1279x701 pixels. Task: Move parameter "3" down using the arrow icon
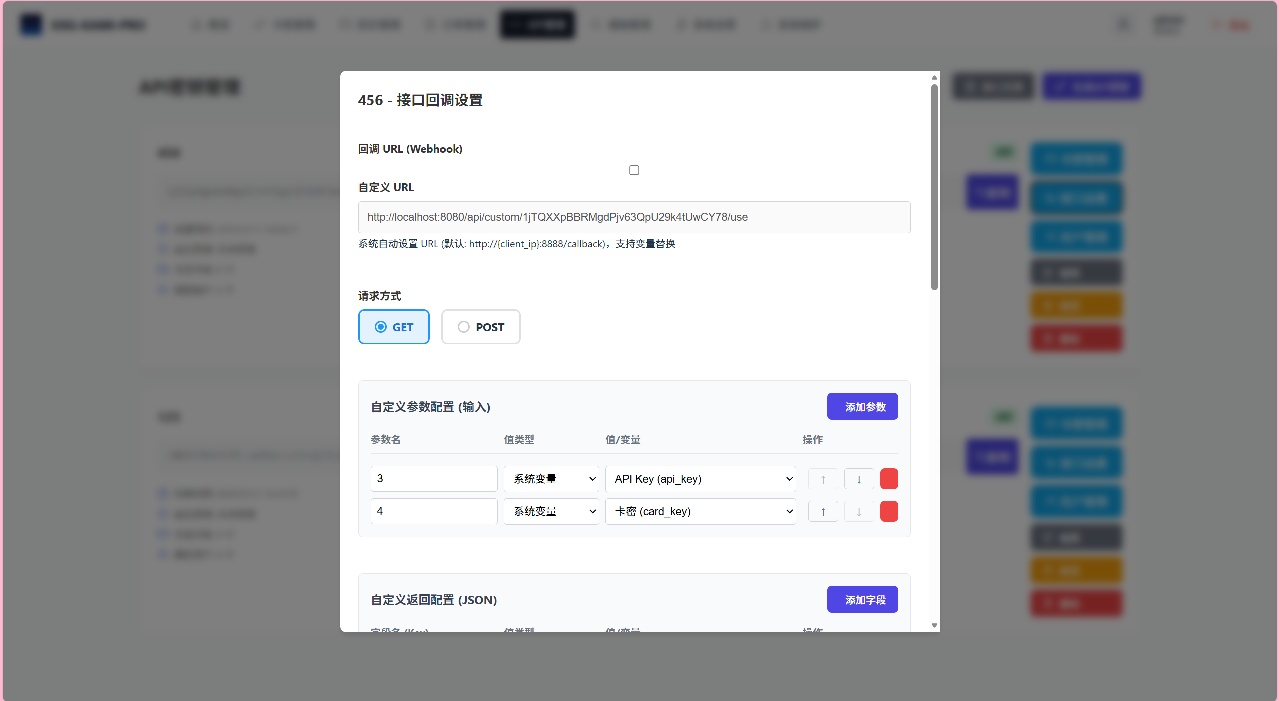[859, 479]
